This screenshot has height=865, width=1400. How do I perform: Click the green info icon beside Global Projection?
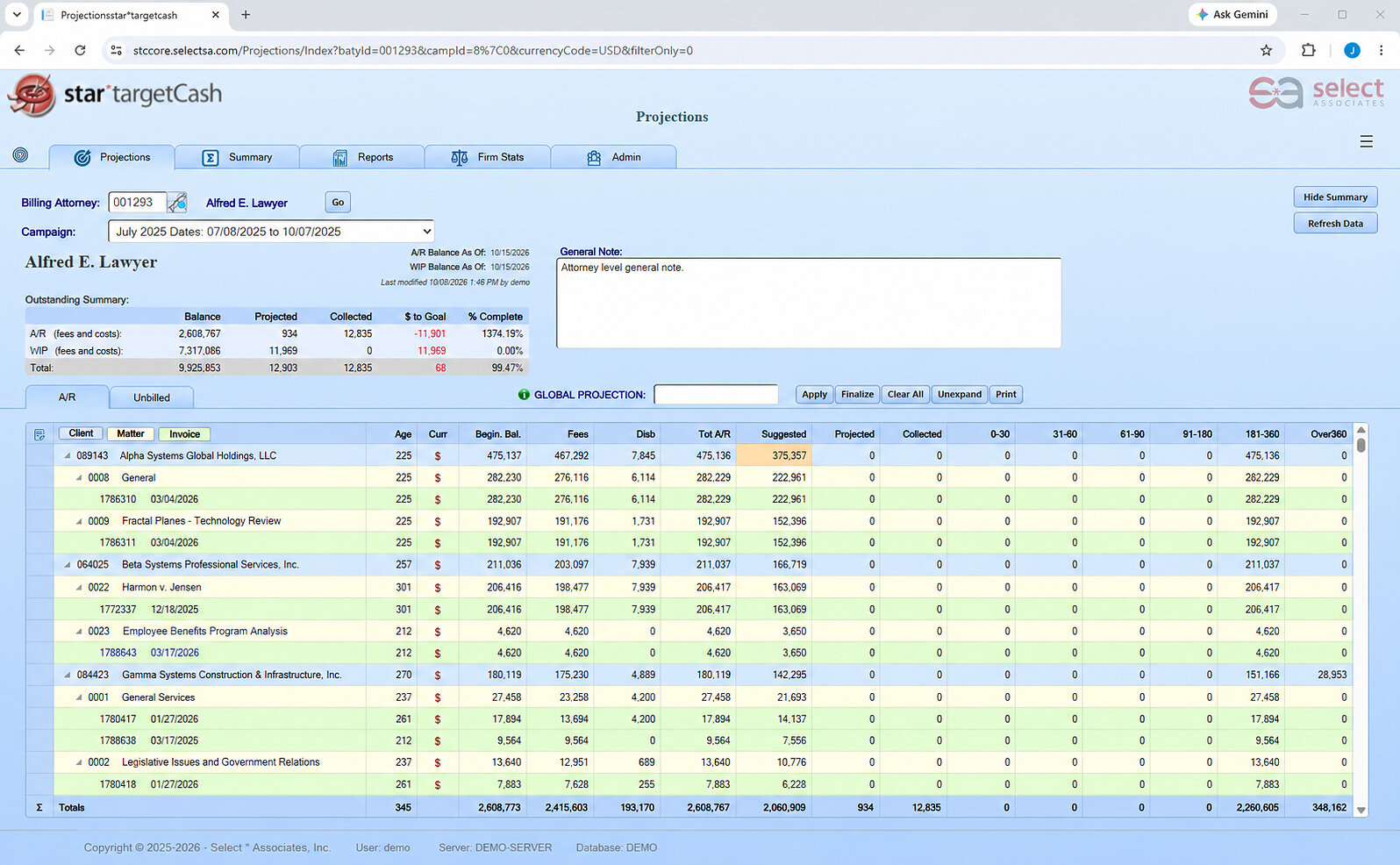524,395
